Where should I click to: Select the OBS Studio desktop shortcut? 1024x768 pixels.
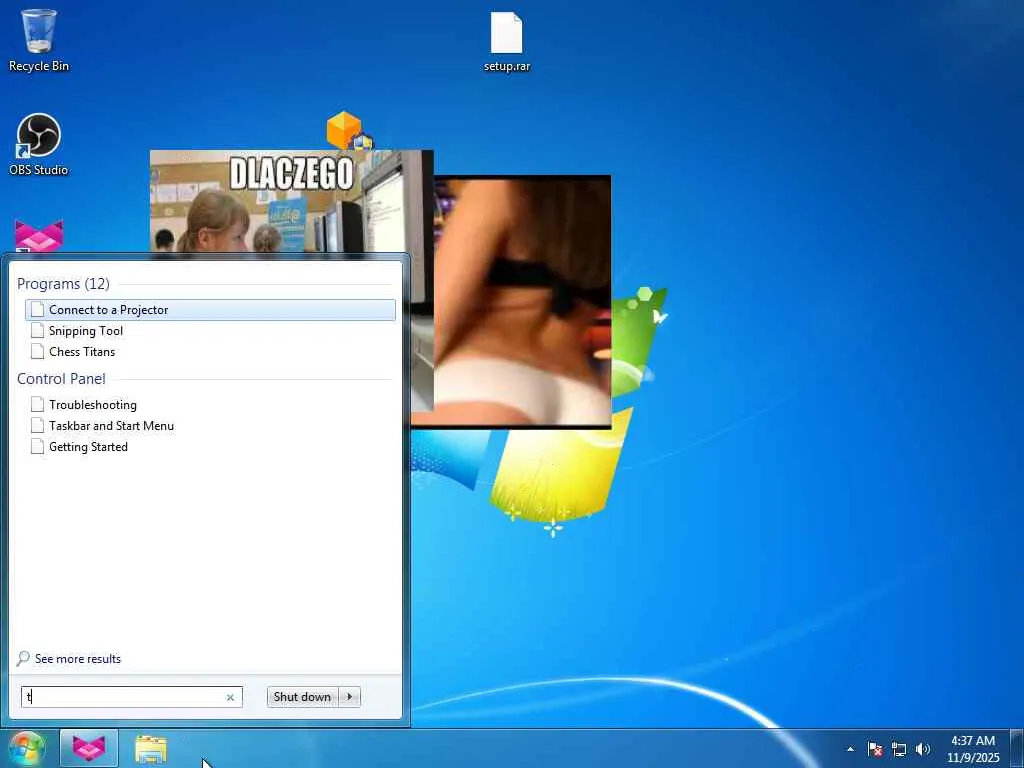(x=39, y=145)
